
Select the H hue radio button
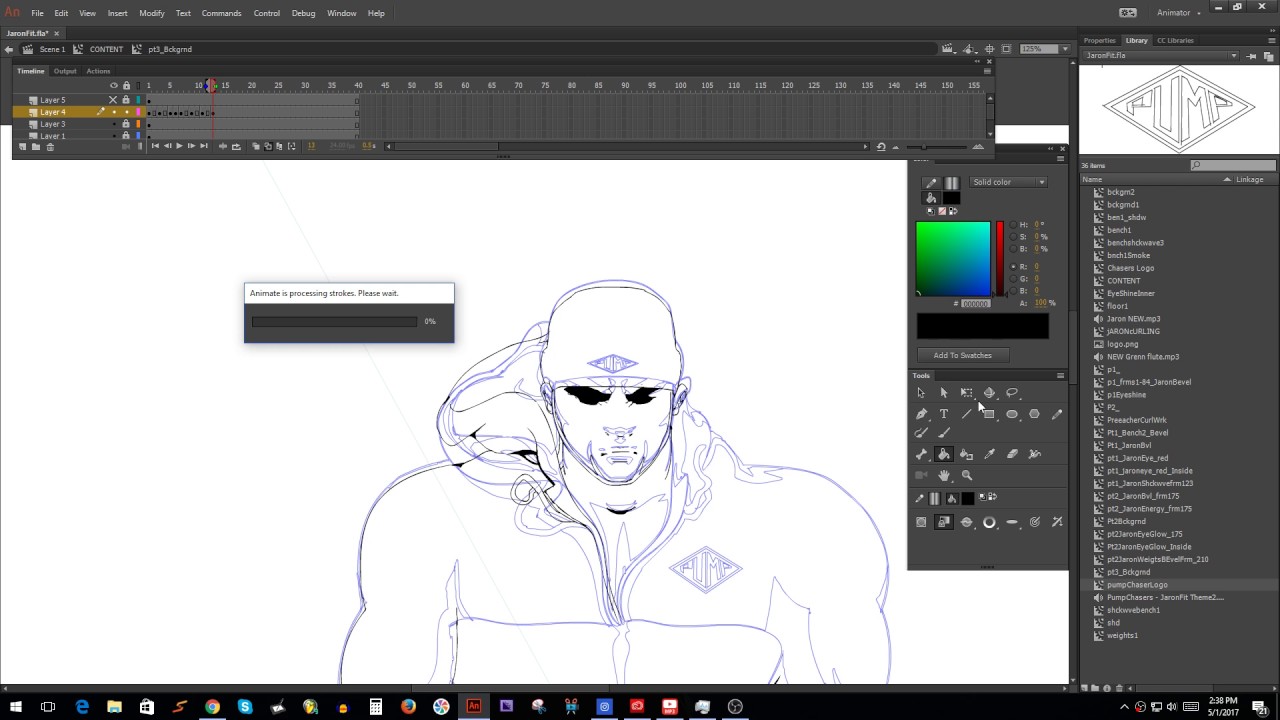1012,225
